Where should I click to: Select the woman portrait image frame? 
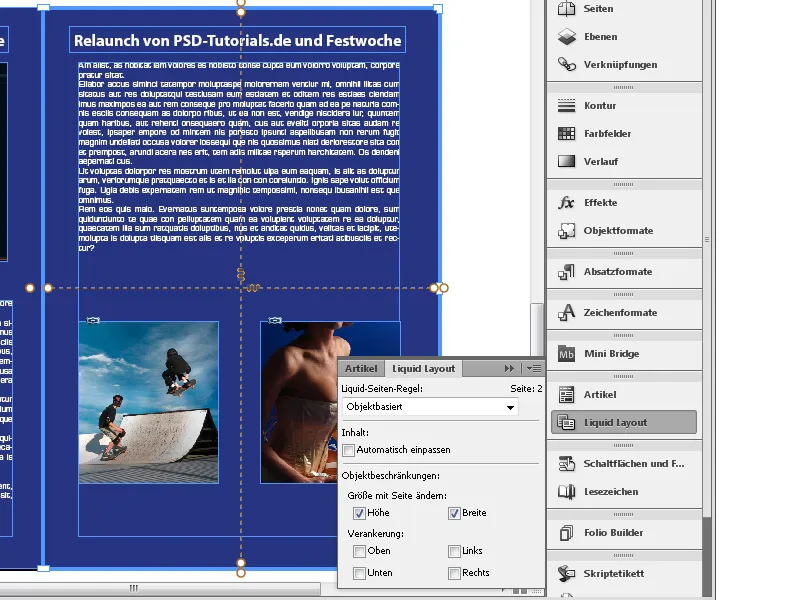(x=299, y=402)
